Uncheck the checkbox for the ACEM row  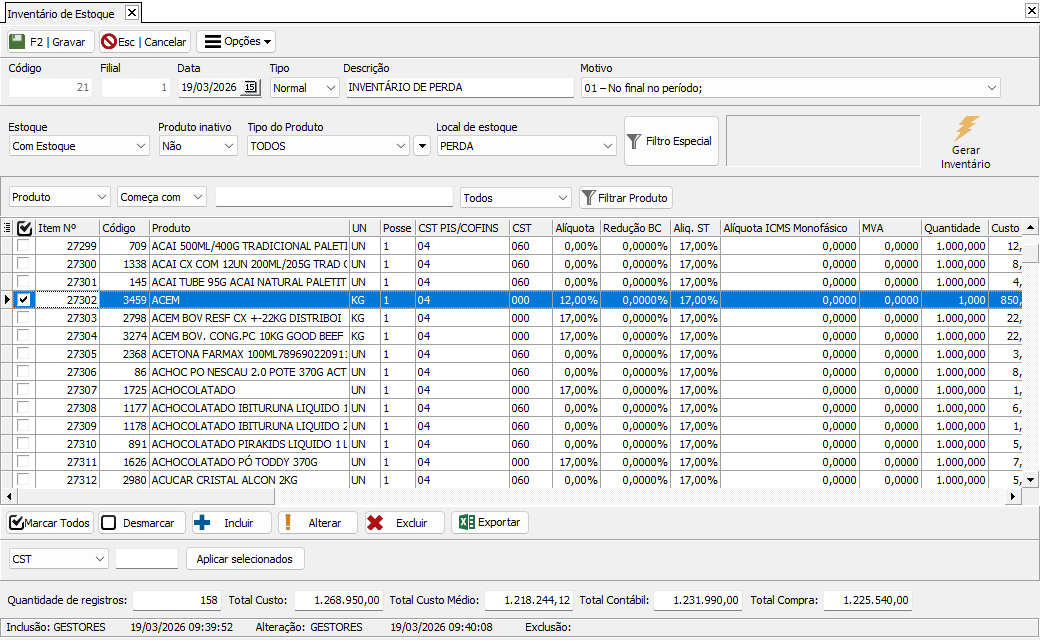coord(24,300)
